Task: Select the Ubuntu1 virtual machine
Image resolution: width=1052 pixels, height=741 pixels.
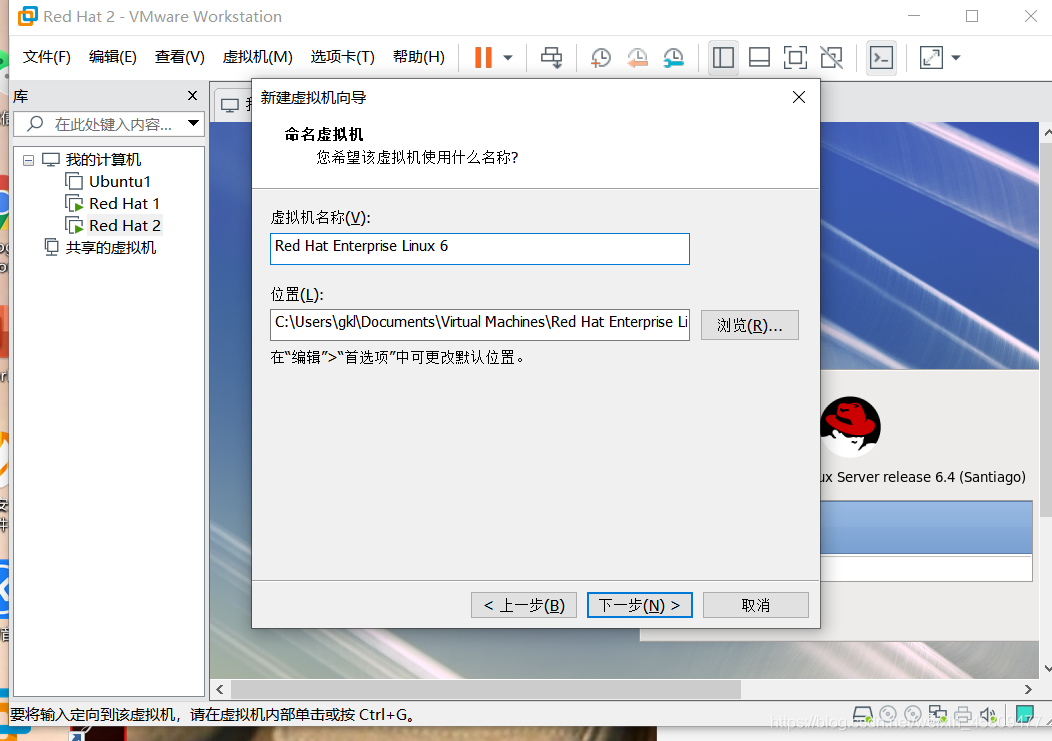Action: pos(119,182)
